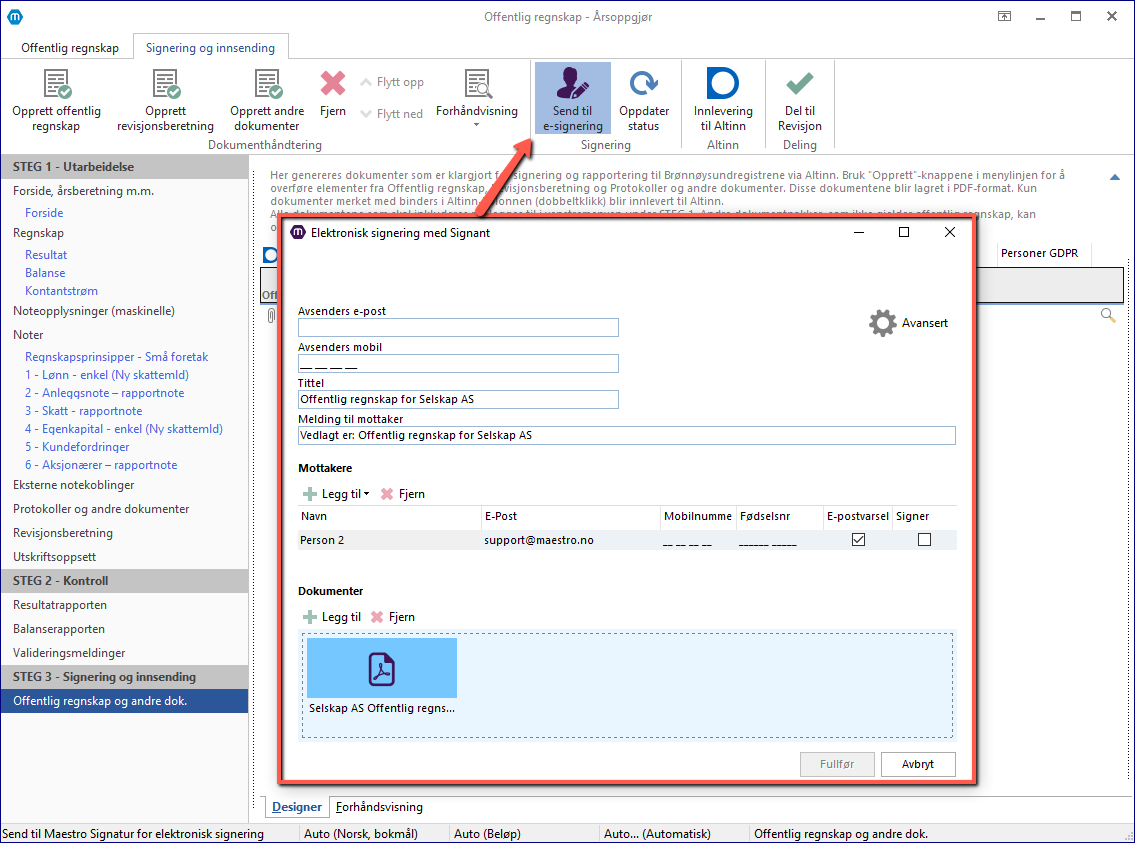Select Noteopplysninger (maskinelle) in sidebar
This screenshot has width=1135, height=843.
[94, 311]
